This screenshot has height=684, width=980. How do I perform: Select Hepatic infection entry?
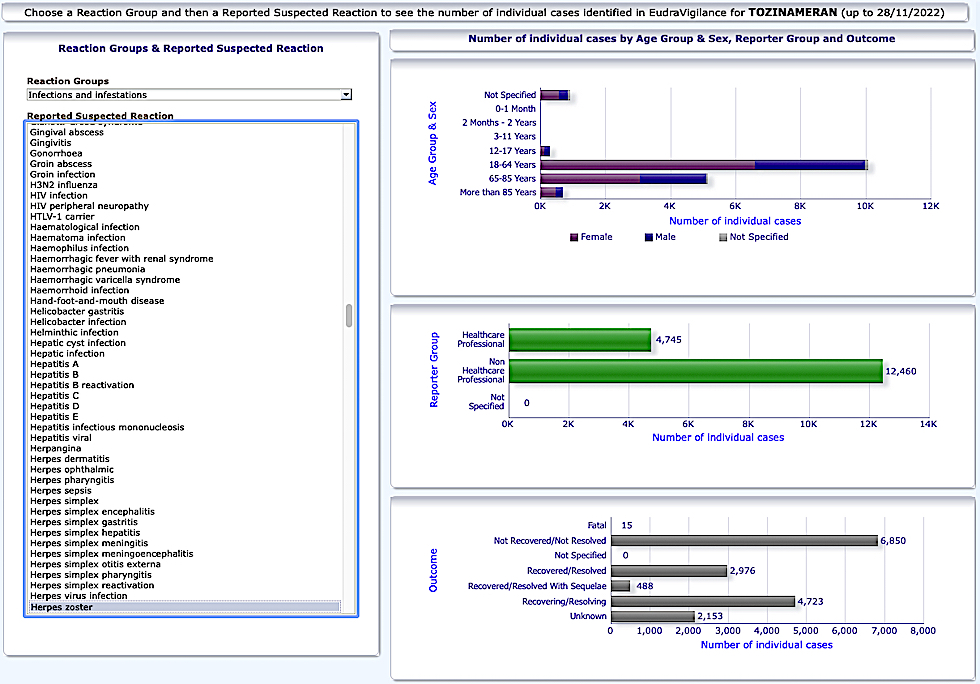(x=68, y=353)
